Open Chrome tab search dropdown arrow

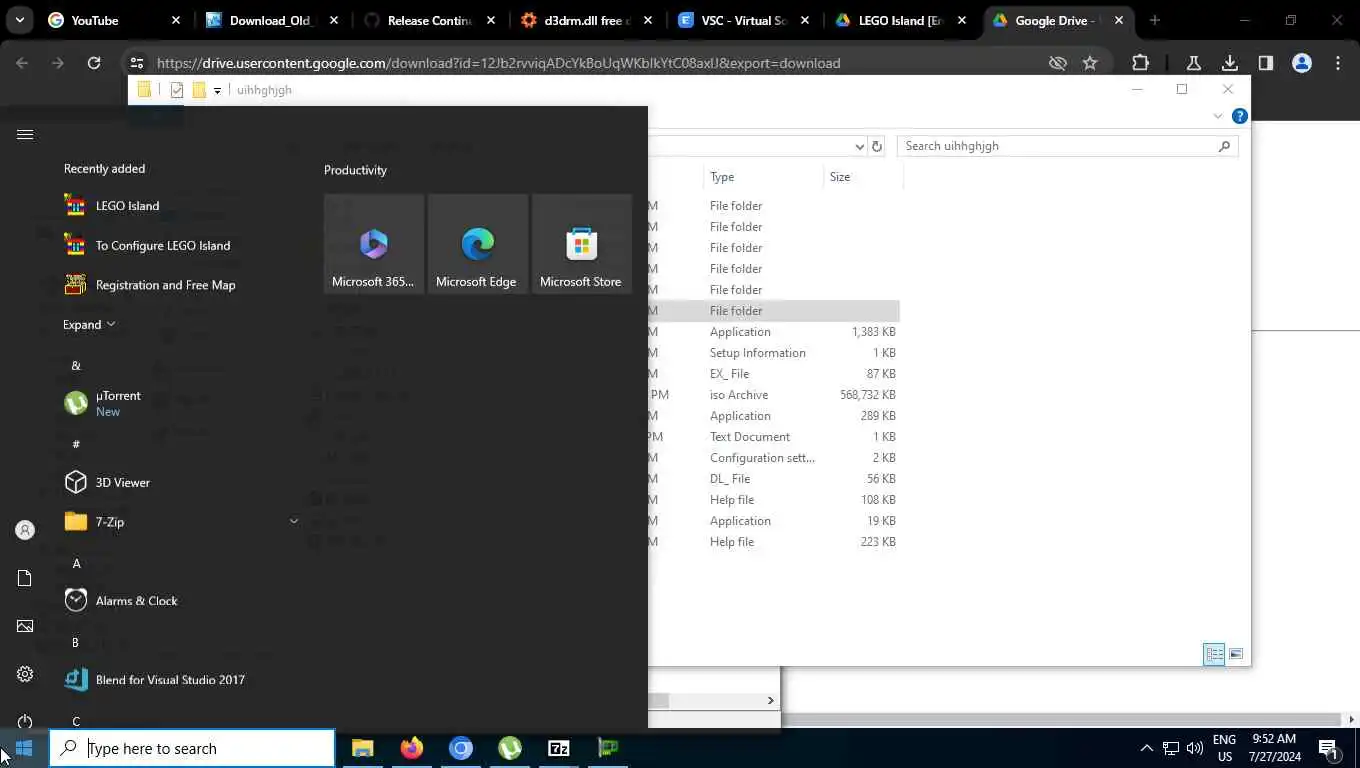pos(20,20)
